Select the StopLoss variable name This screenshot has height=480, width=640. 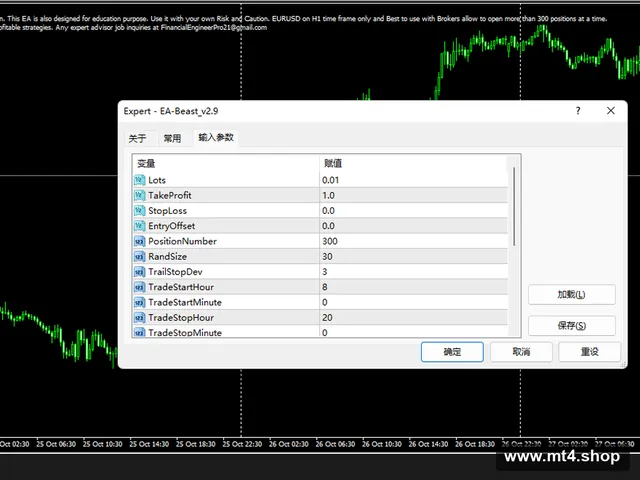(x=167, y=211)
